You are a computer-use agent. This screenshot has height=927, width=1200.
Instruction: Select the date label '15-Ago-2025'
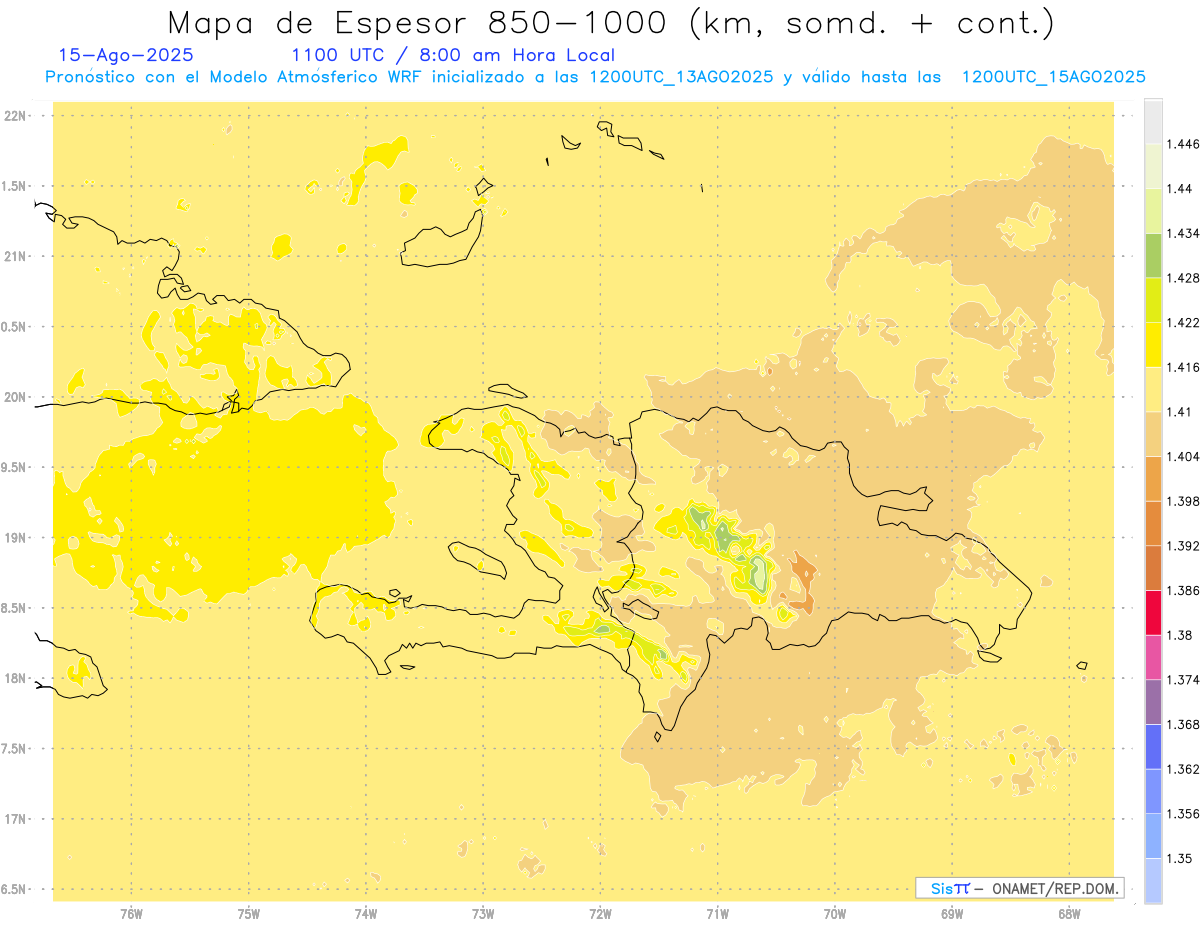tap(126, 56)
